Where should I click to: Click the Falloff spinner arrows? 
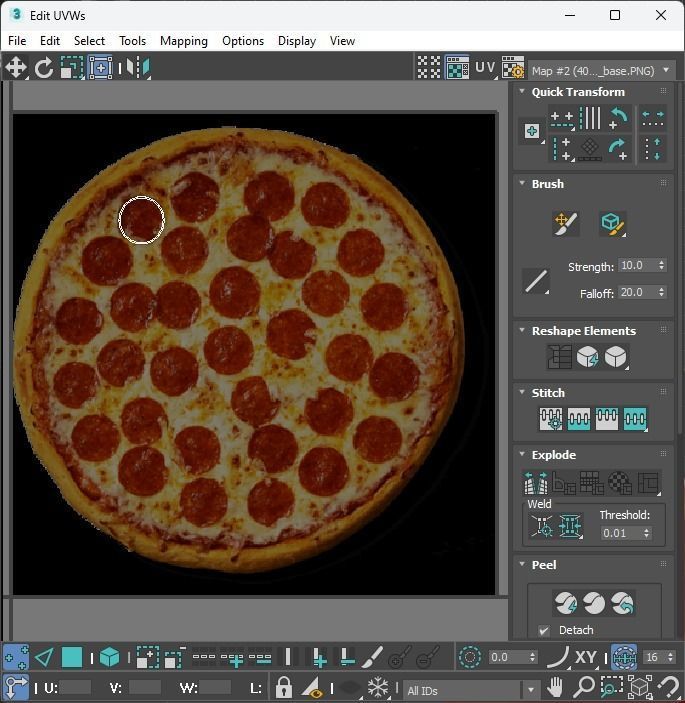(661, 292)
